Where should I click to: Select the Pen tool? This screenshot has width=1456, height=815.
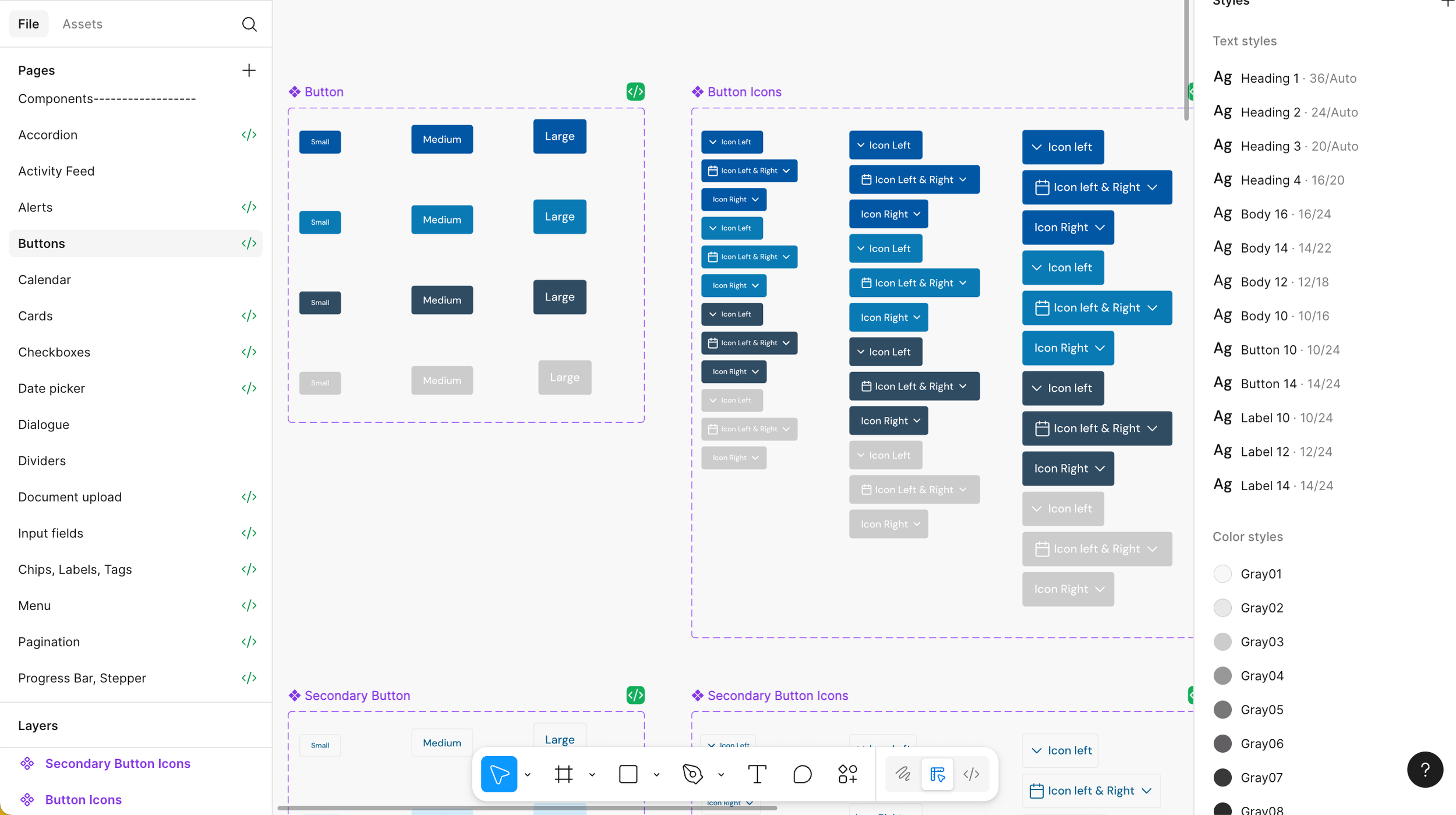tap(692, 774)
